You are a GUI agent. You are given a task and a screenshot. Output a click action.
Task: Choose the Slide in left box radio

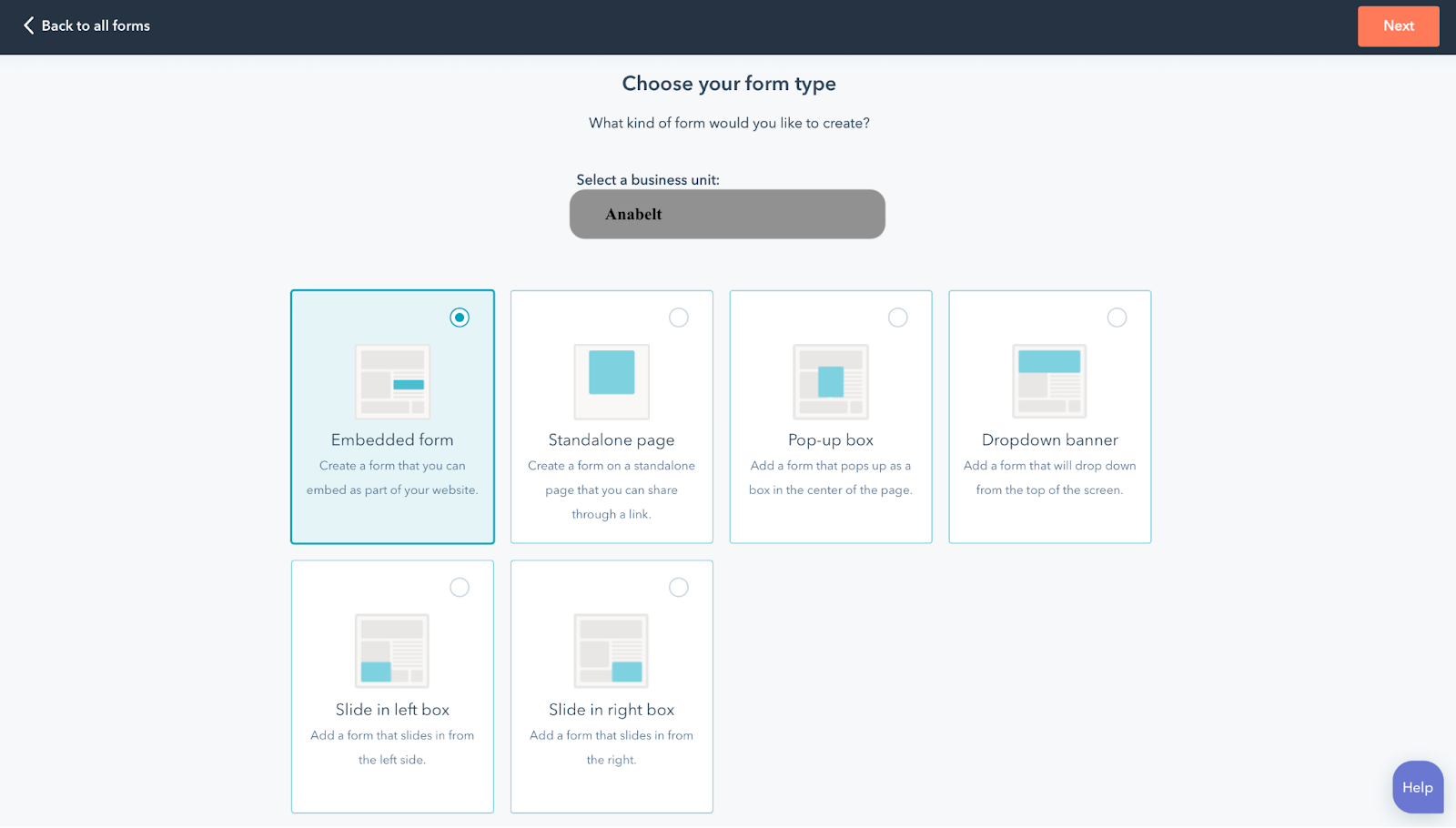tap(460, 588)
